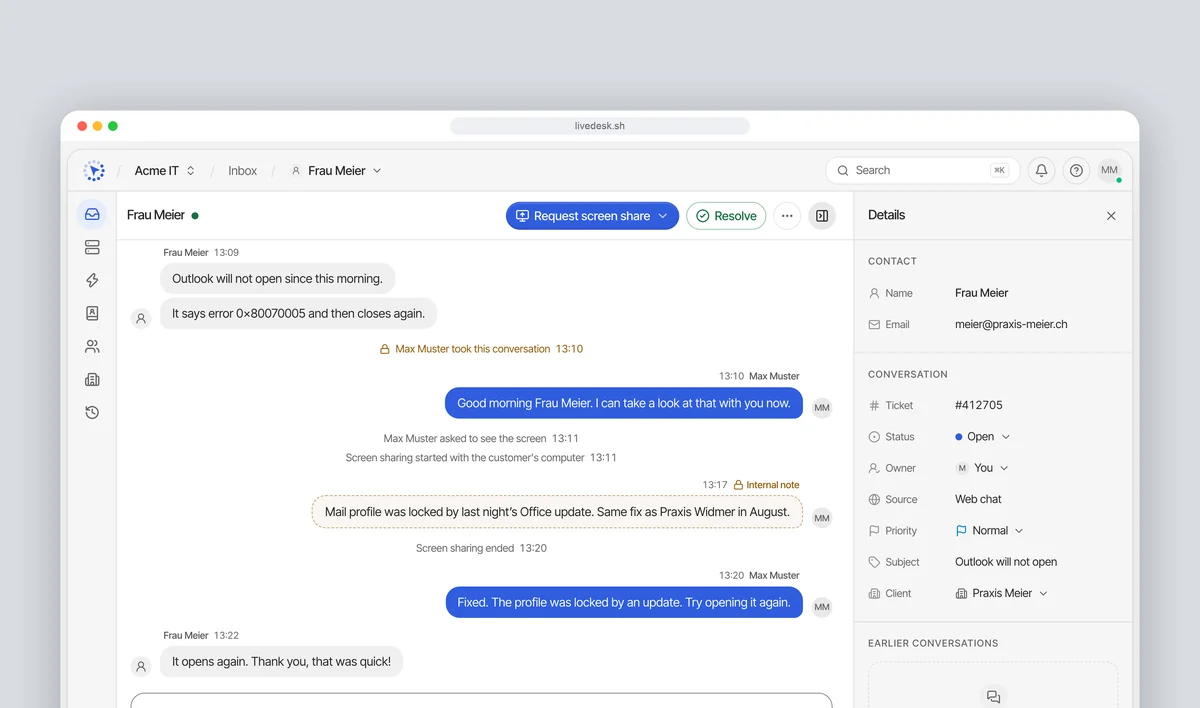Click the Good morning Frau Meier reply bubble

coord(624,403)
